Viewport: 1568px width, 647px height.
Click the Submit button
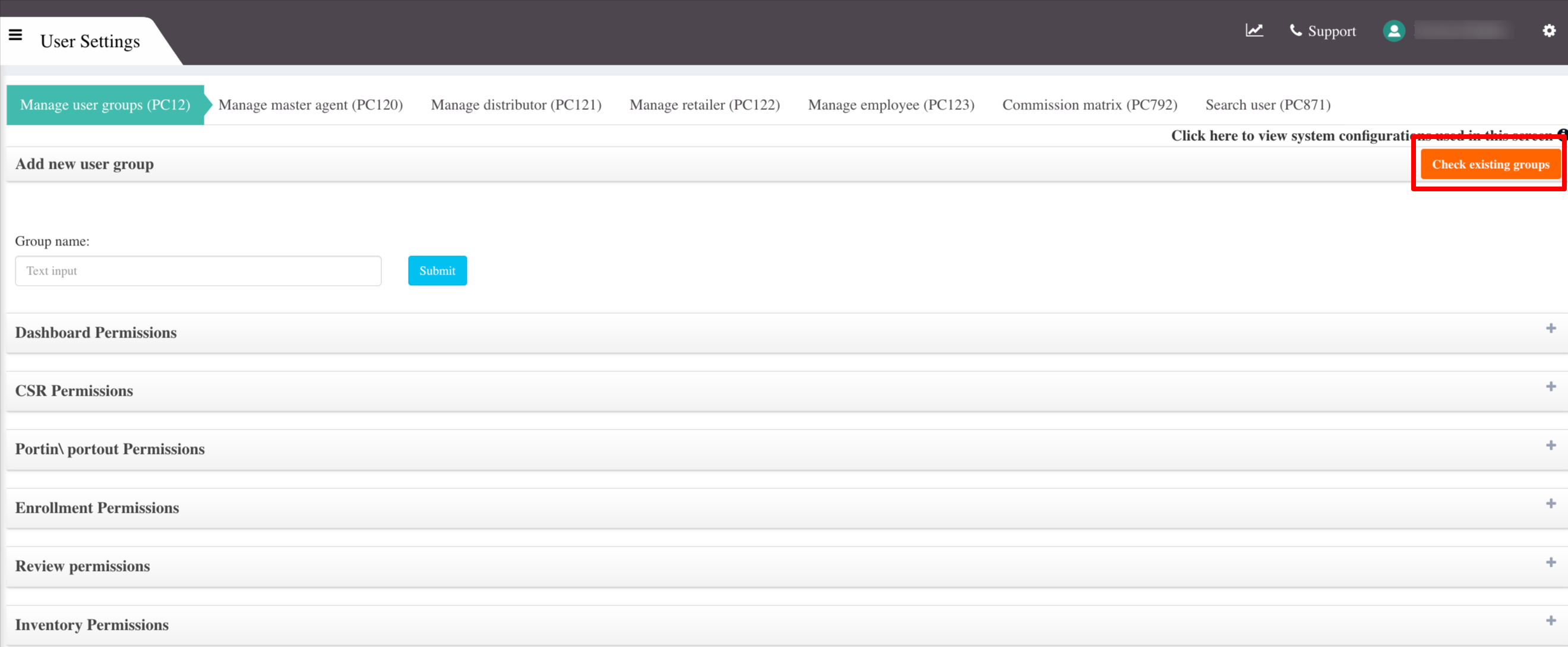click(x=437, y=271)
